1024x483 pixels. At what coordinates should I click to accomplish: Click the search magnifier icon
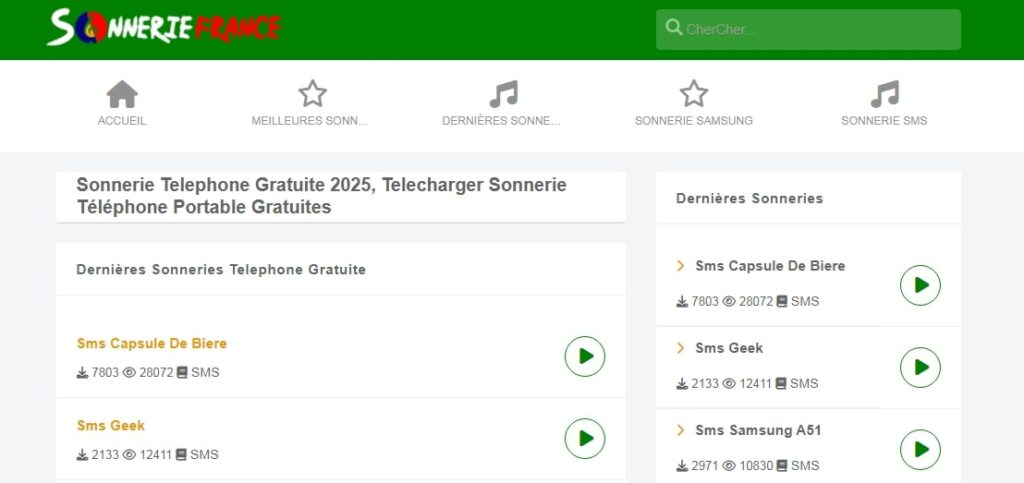point(674,28)
